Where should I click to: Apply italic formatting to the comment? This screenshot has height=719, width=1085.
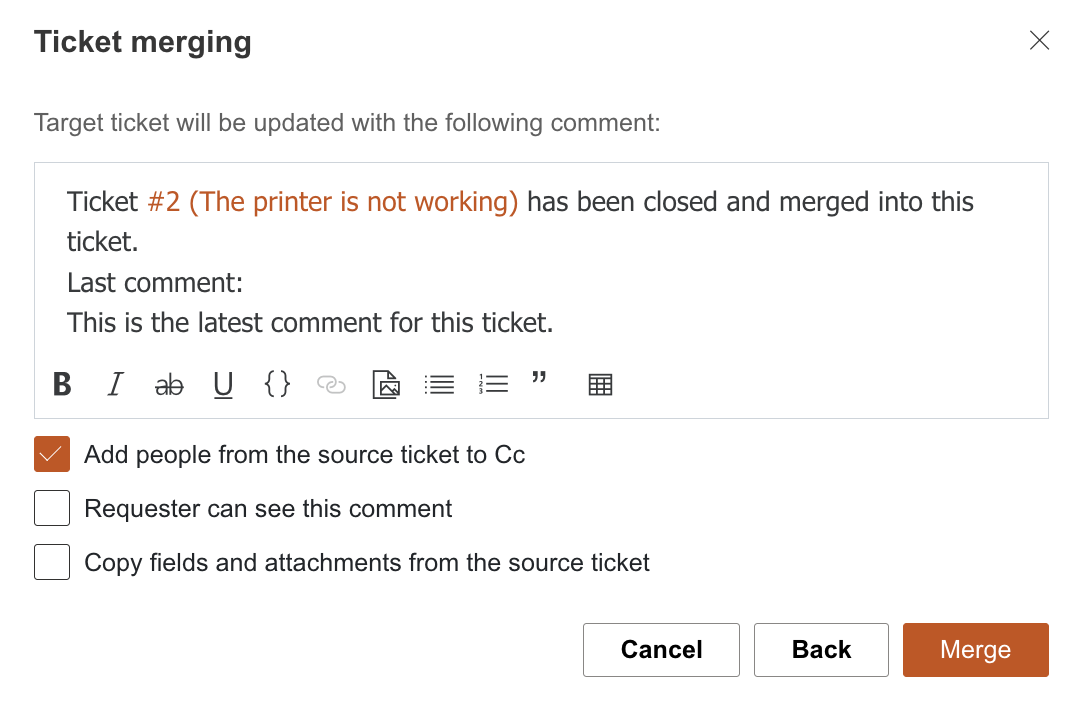click(x=115, y=384)
